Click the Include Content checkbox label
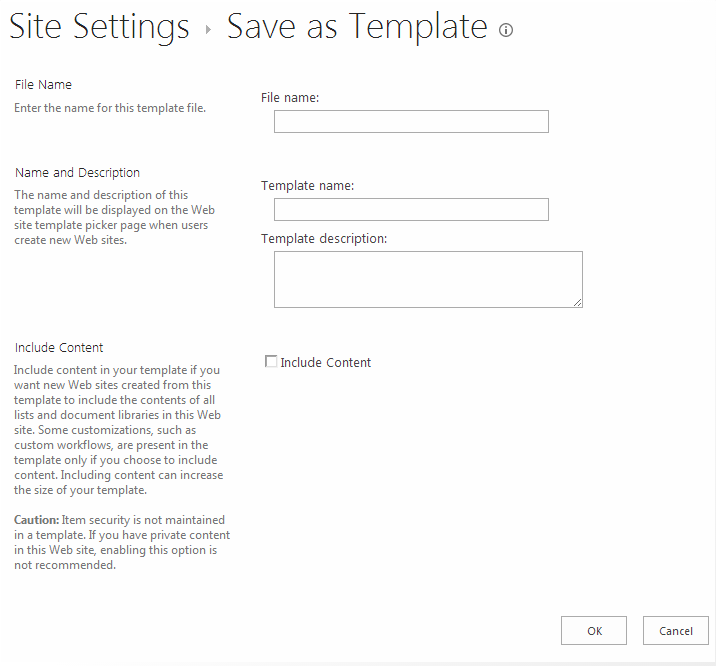Screen dimensions: 716x666 [x=326, y=363]
